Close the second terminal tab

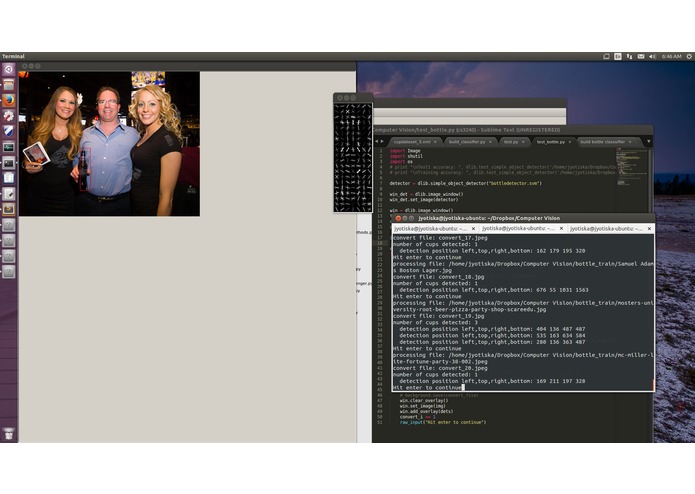tap(561, 229)
